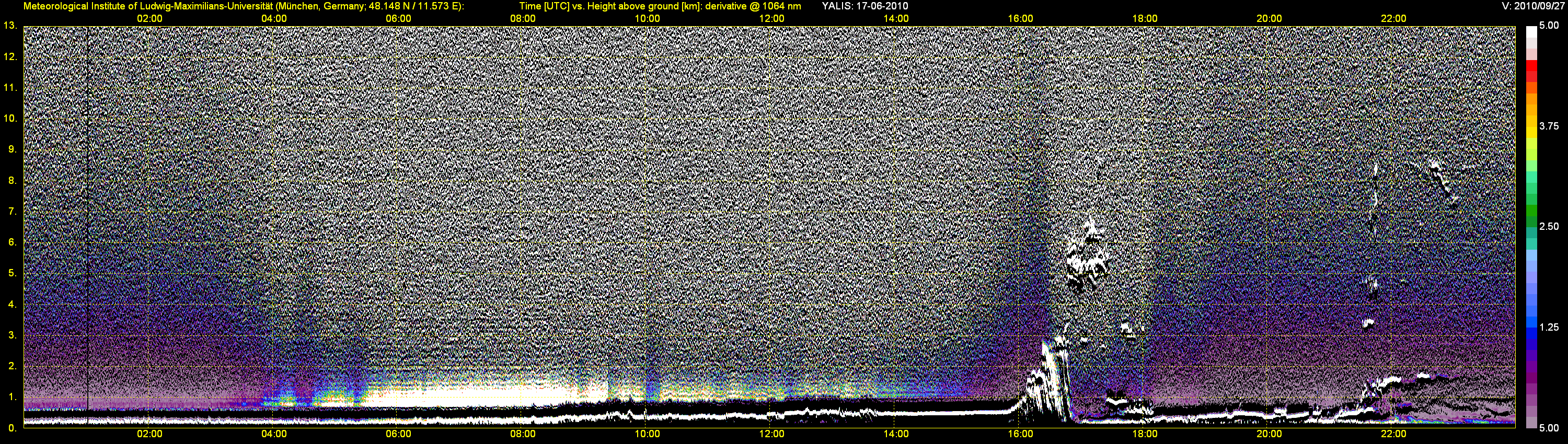1568x444 pixels.
Task: Click the 'YALIS: 17-06-2010' label
Action: (865, 6)
